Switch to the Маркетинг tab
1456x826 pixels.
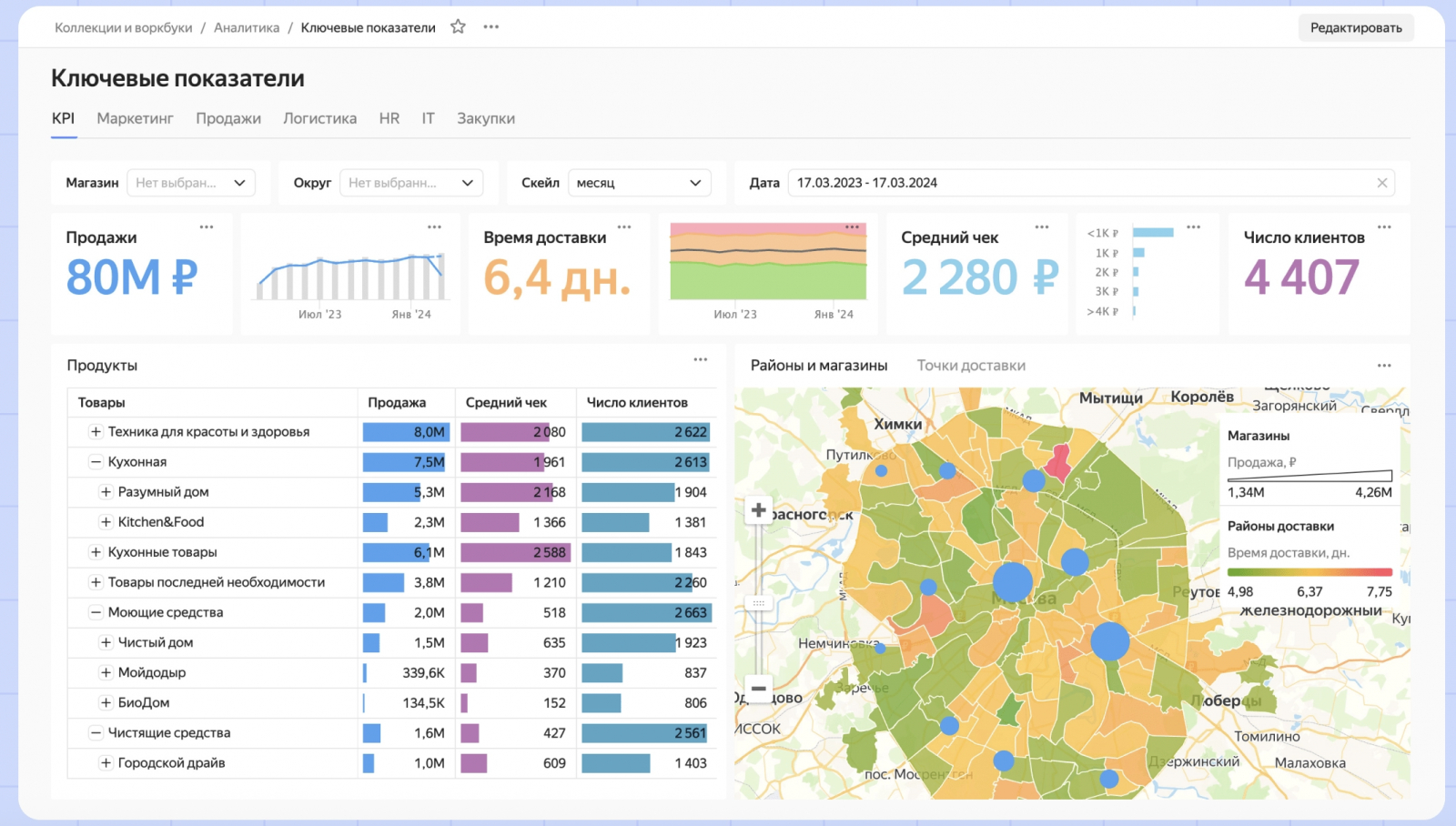pos(135,118)
